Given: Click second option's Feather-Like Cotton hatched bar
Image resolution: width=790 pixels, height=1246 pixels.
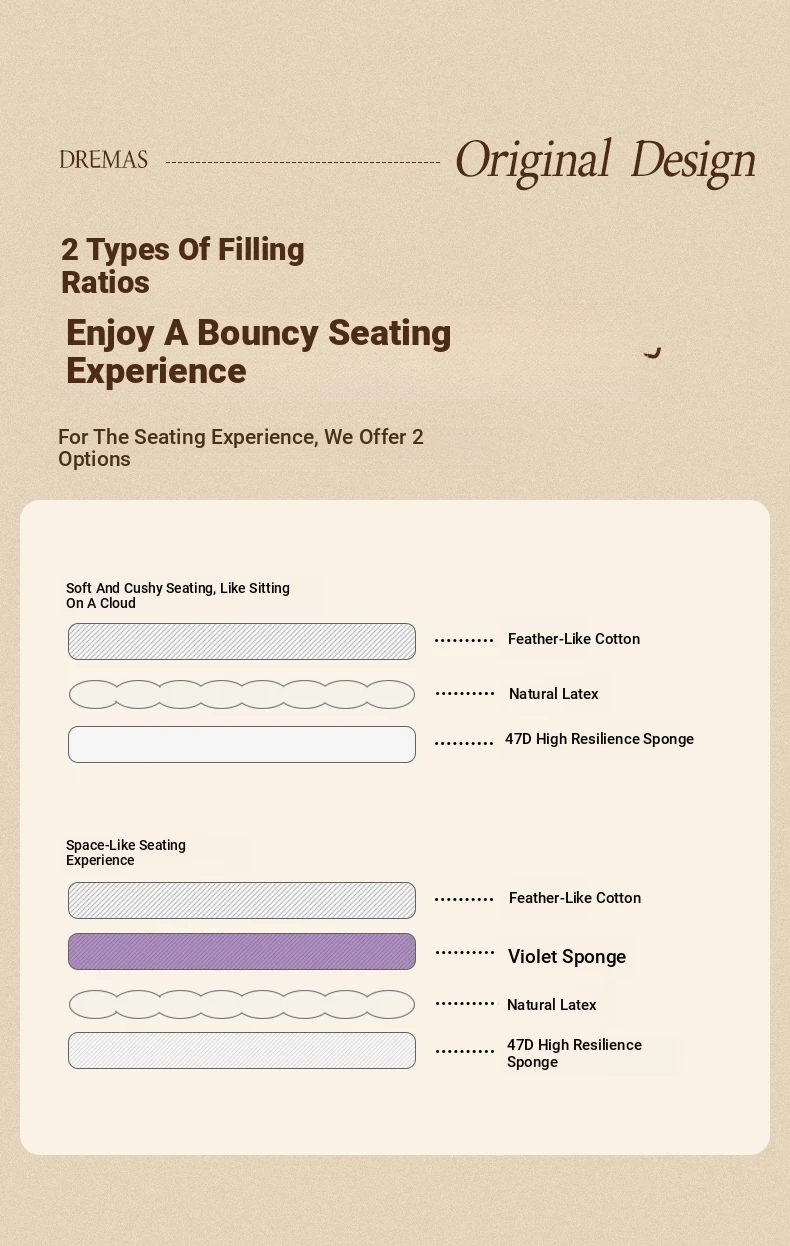Looking at the screenshot, I should [x=242, y=901].
